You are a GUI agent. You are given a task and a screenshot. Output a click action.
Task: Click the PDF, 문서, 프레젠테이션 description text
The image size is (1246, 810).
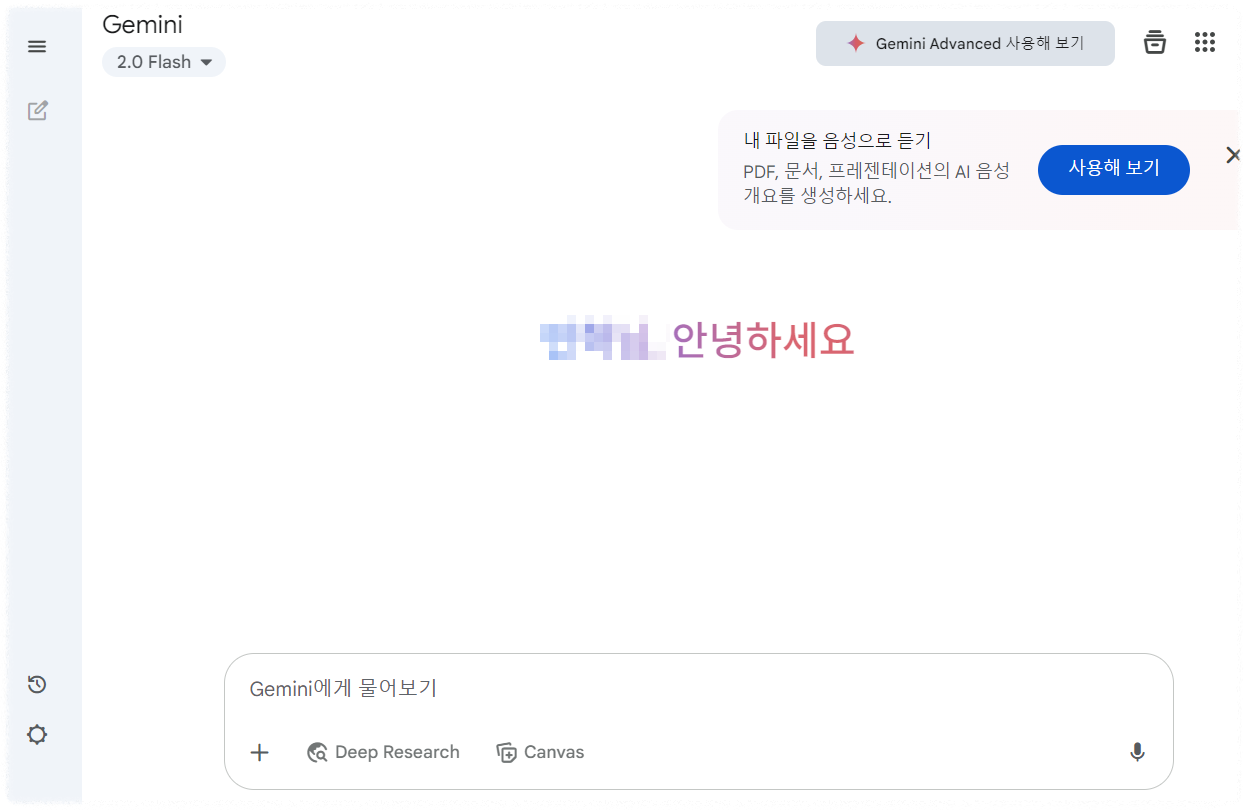(876, 183)
